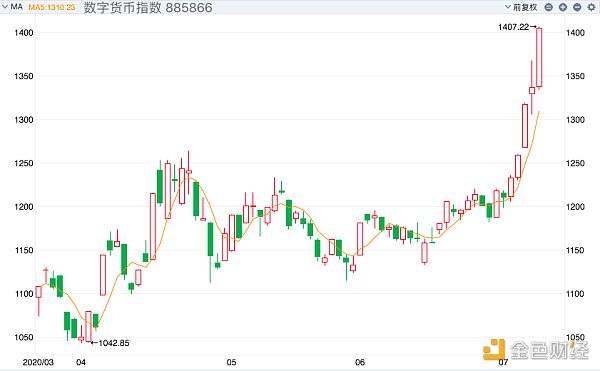
Task: Open the 前复权 adjustment dropdown
Action: pos(521,7)
